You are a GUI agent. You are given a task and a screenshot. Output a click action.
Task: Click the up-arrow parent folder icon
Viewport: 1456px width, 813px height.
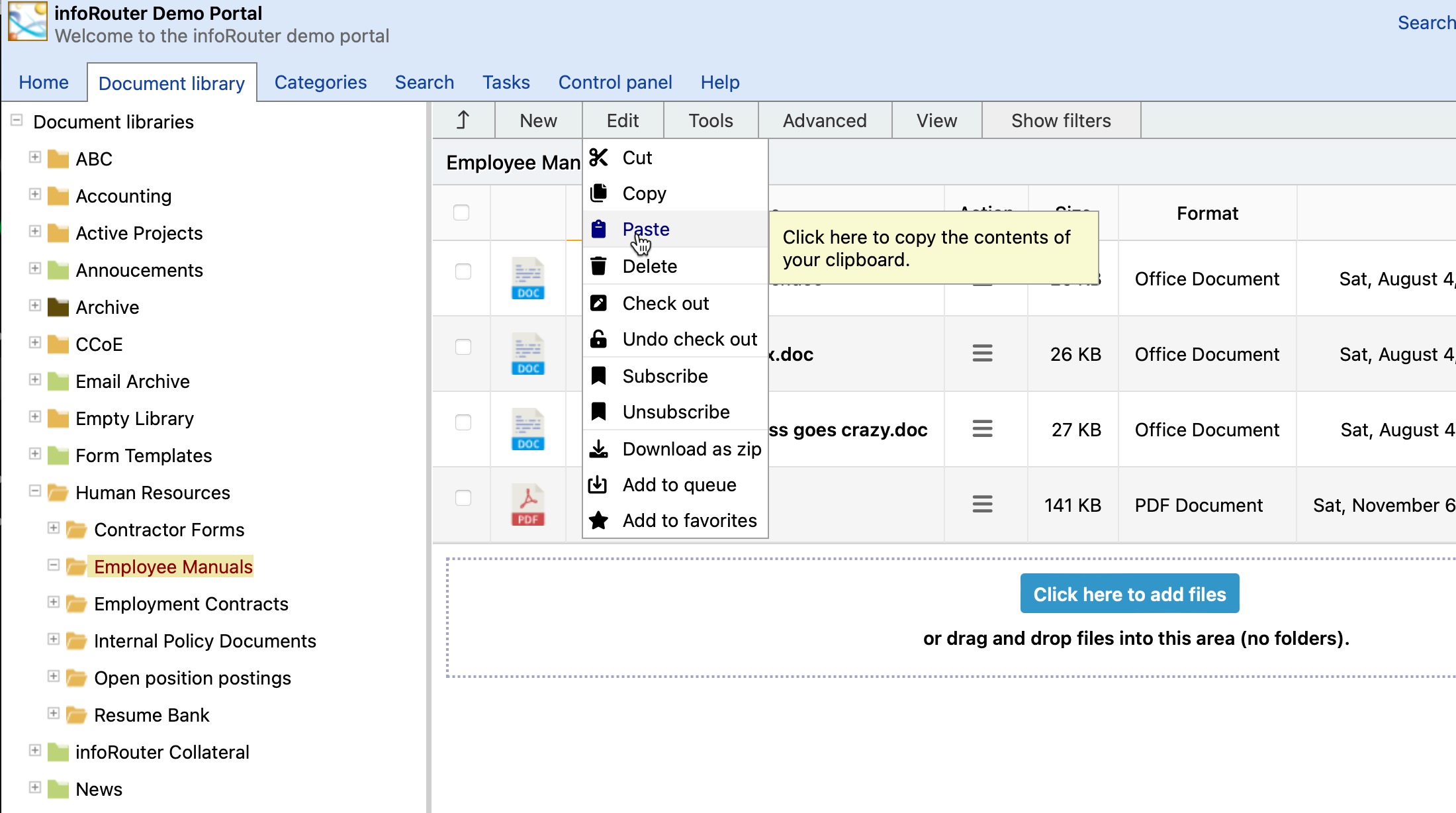point(463,120)
